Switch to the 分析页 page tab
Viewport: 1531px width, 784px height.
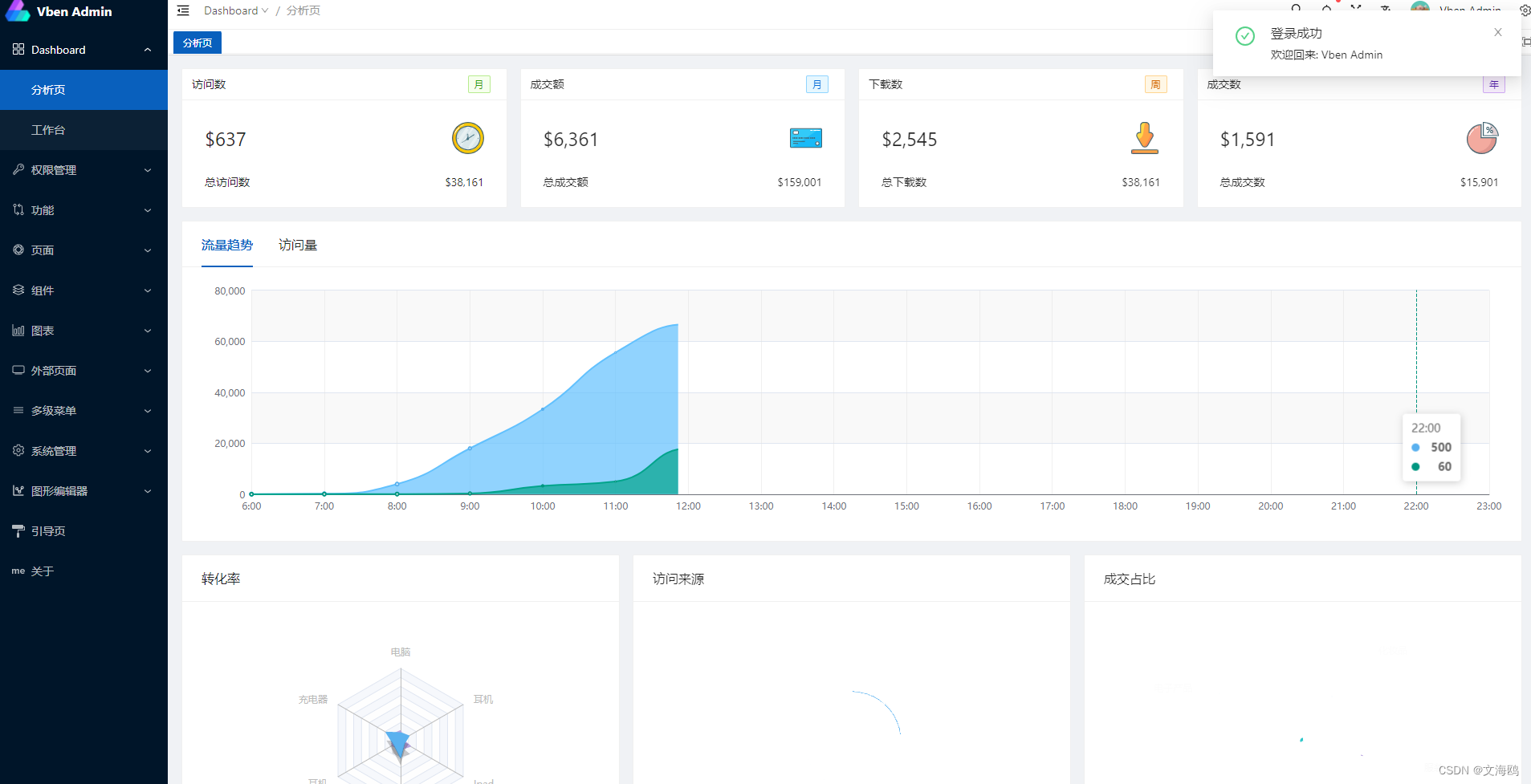click(197, 43)
